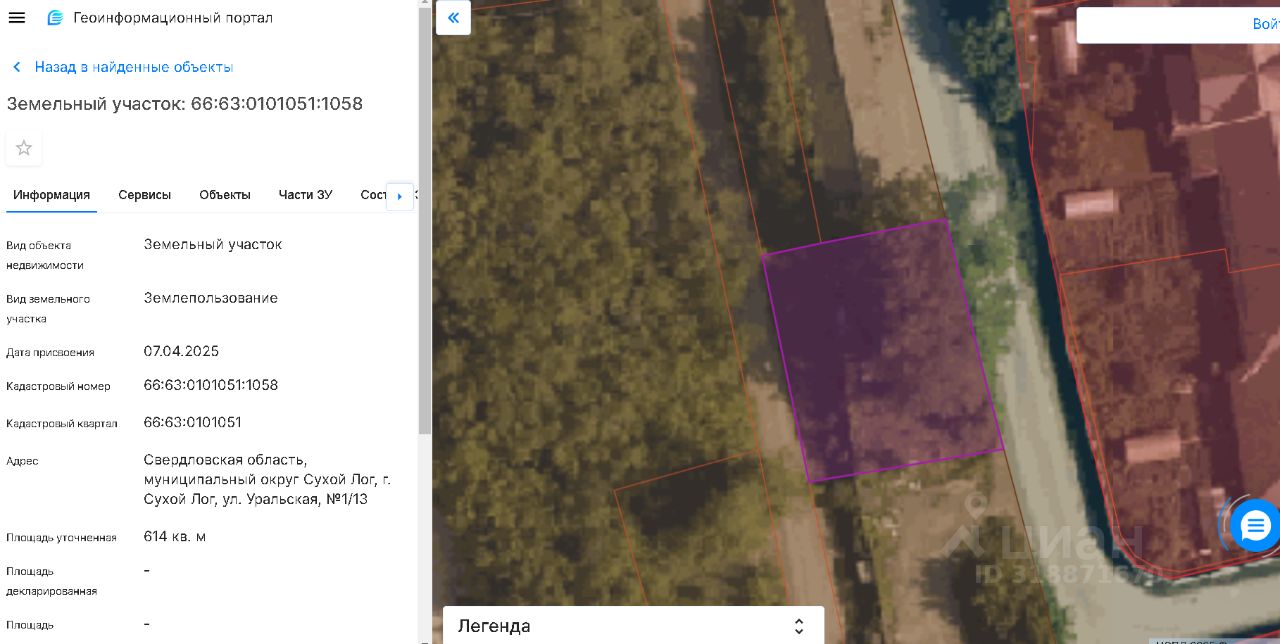Expand the Легенда panel

pos(633,626)
